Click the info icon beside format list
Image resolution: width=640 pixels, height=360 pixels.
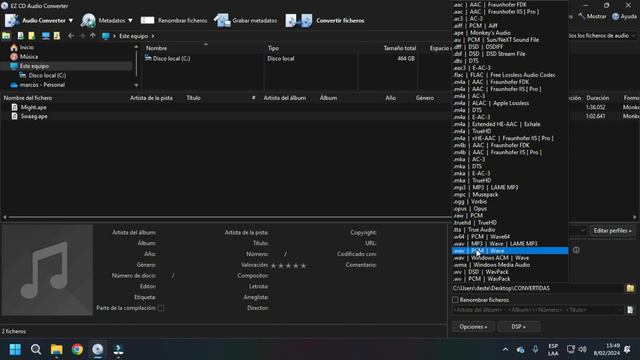point(576,250)
